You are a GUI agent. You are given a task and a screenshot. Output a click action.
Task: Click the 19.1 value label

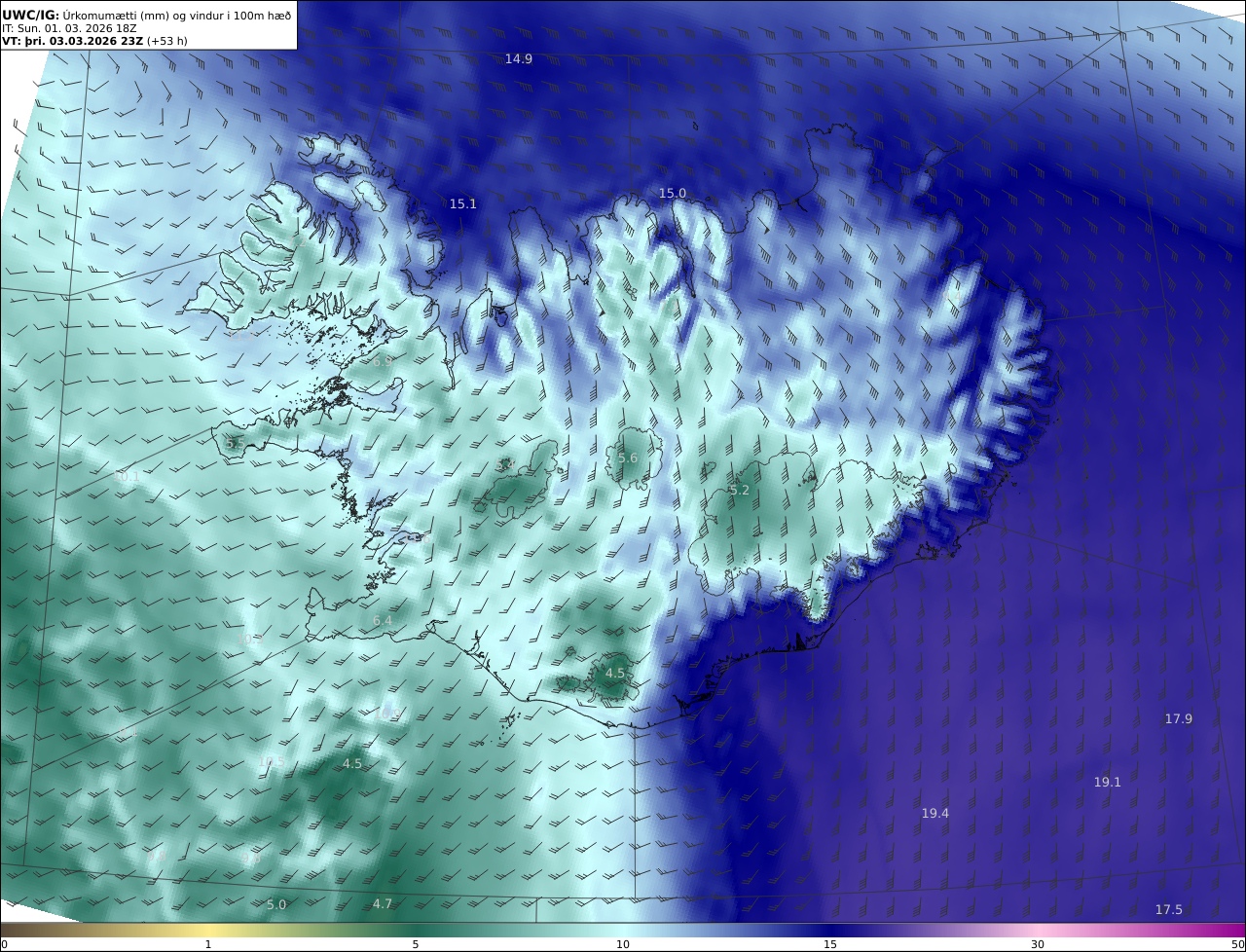(x=1108, y=783)
